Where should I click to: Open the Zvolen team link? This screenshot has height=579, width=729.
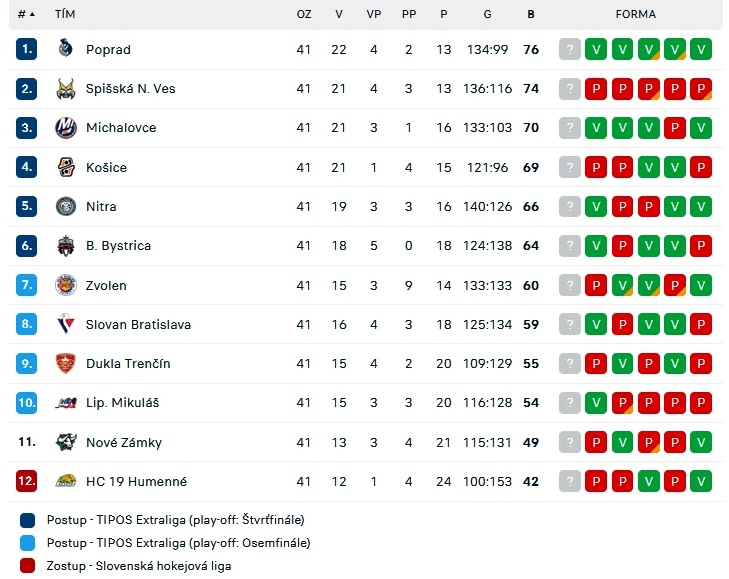[106, 285]
